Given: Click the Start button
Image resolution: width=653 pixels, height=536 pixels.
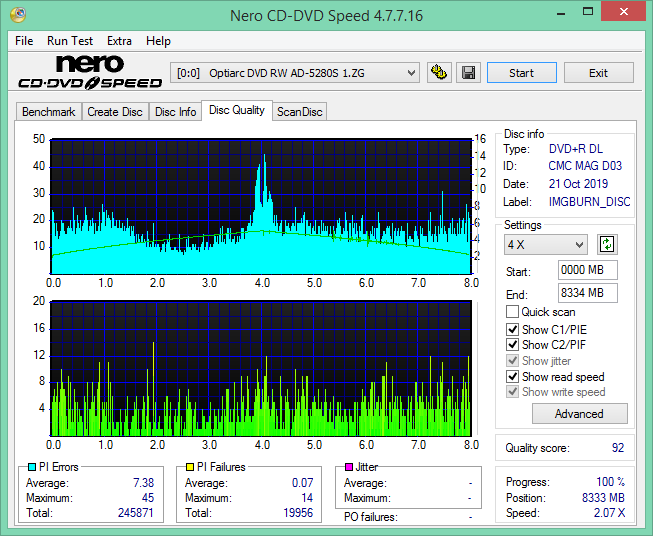Looking at the screenshot, I should pos(521,73).
